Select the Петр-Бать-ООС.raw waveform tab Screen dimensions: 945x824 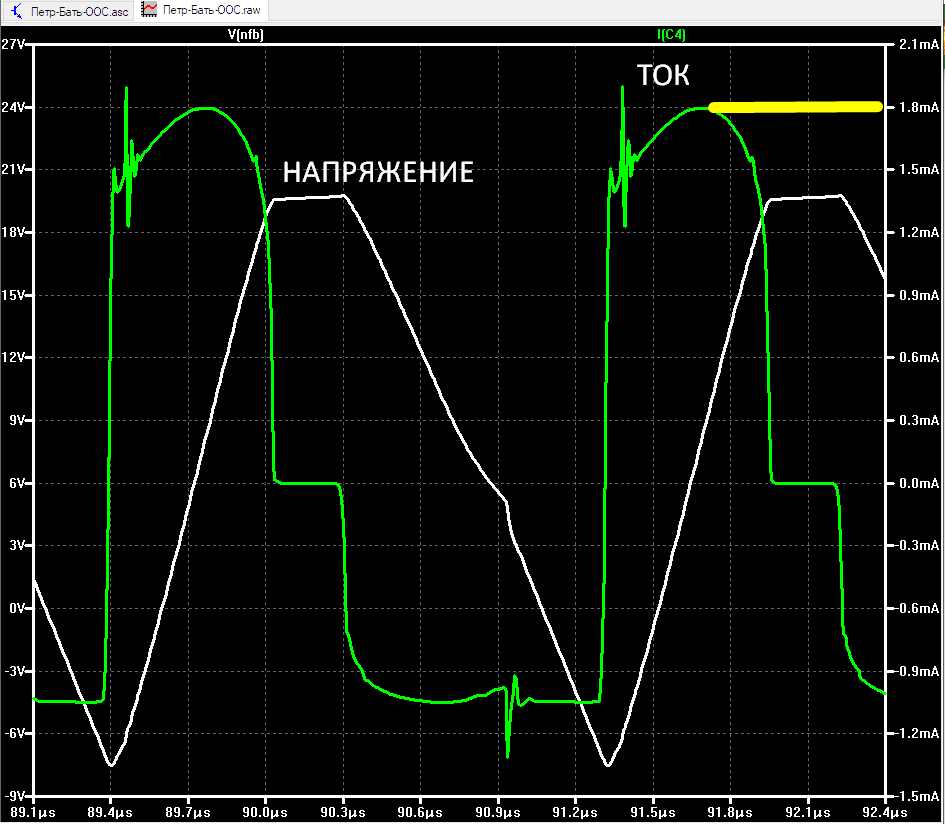coord(201,10)
